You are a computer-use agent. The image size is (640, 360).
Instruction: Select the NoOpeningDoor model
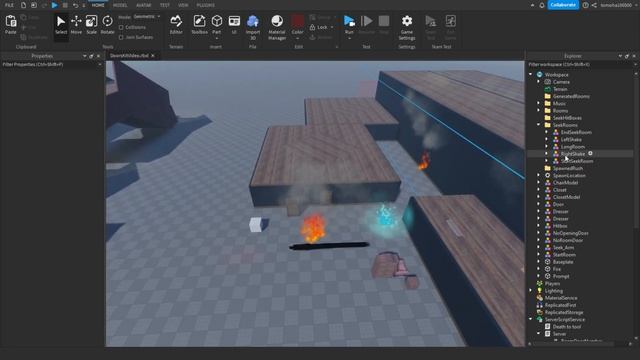tap(570, 233)
